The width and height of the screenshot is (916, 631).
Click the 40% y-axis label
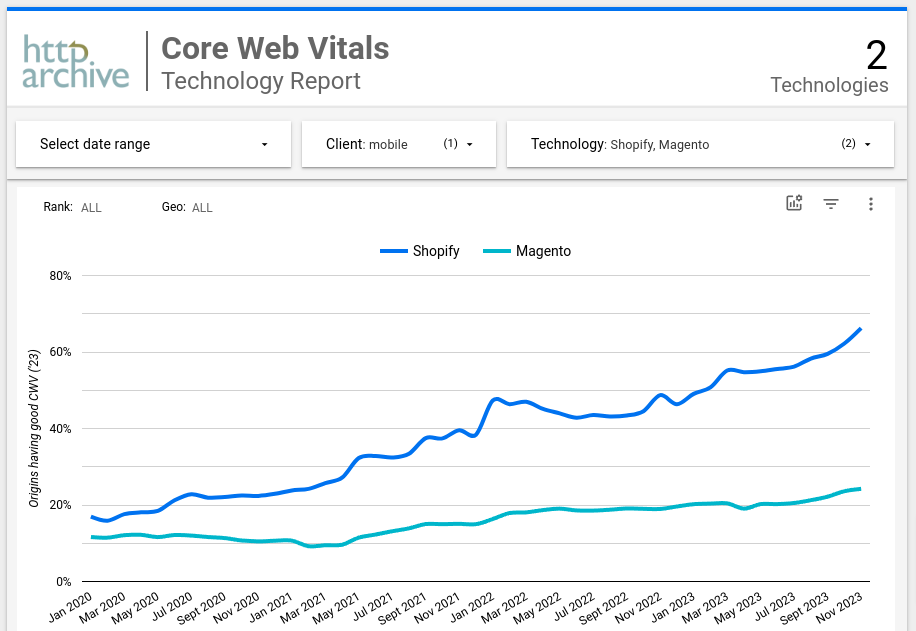(60, 429)
